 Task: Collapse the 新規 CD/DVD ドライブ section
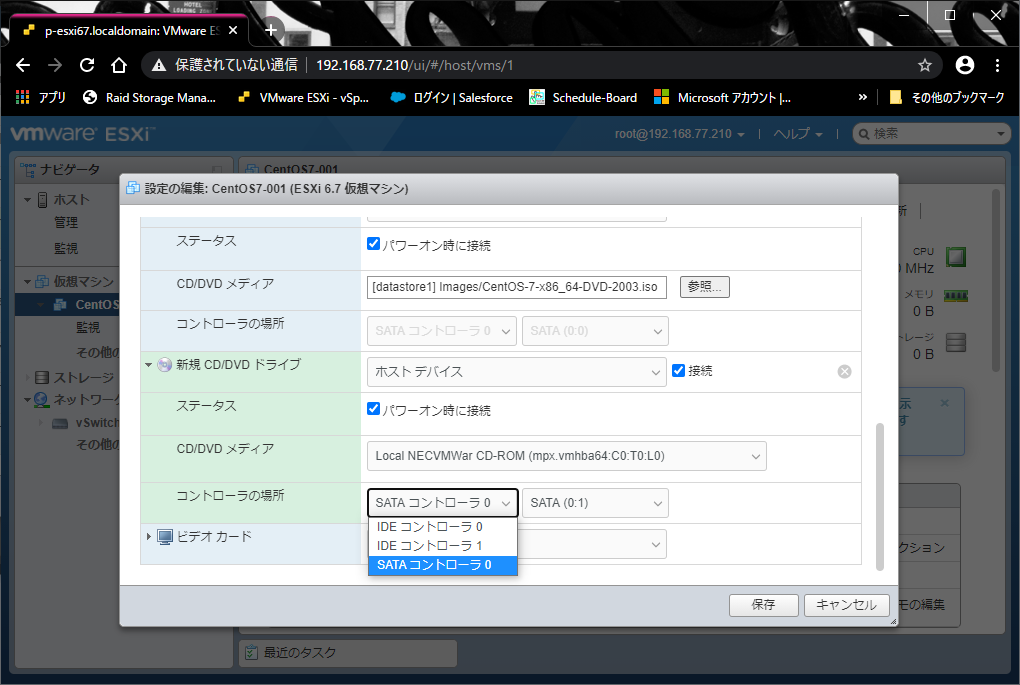click(x=148, y=365)
